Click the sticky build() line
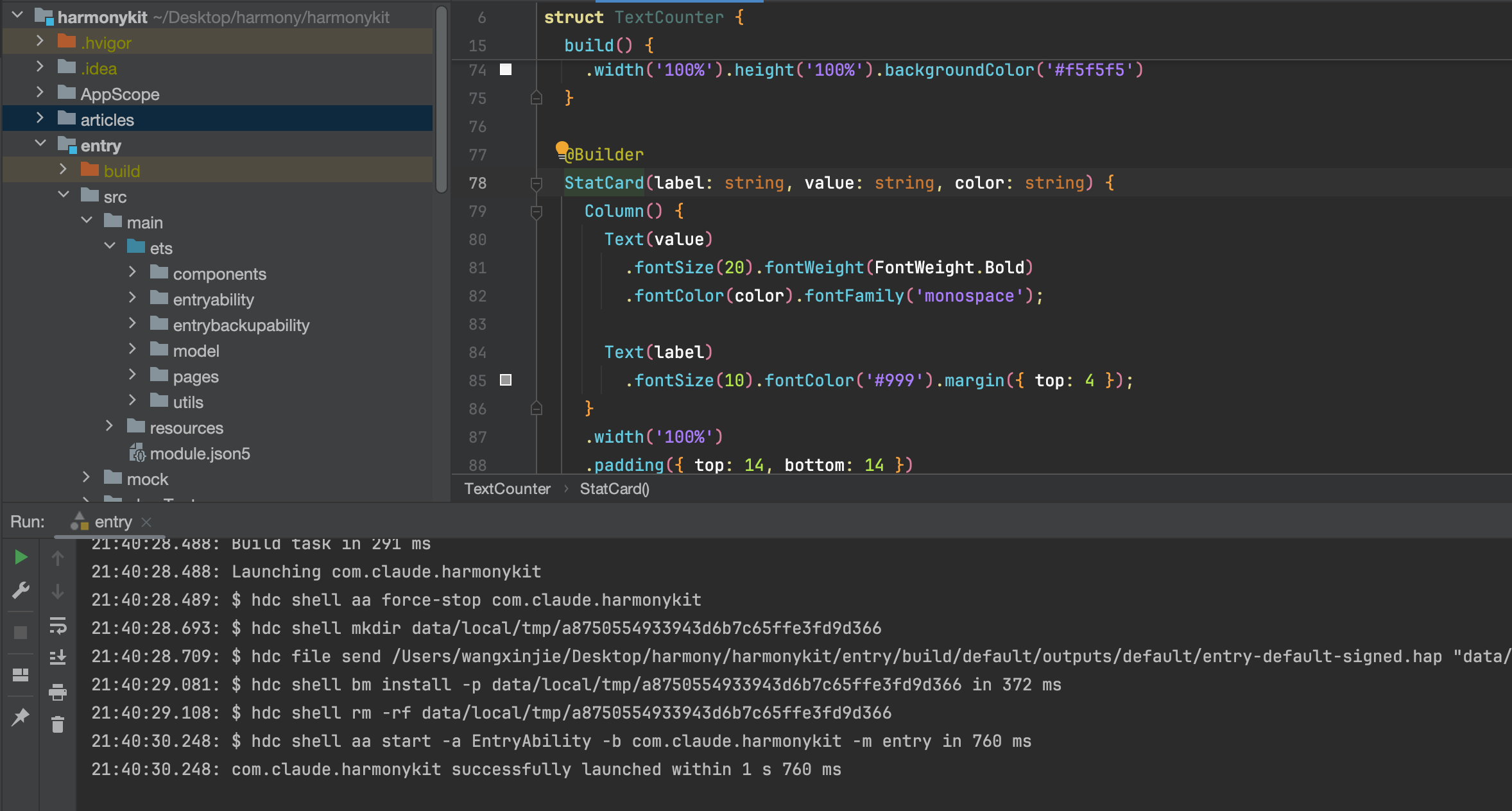The height and width of the screenshot is (811, 1512). pyautogui.click(x=608, y=46)
